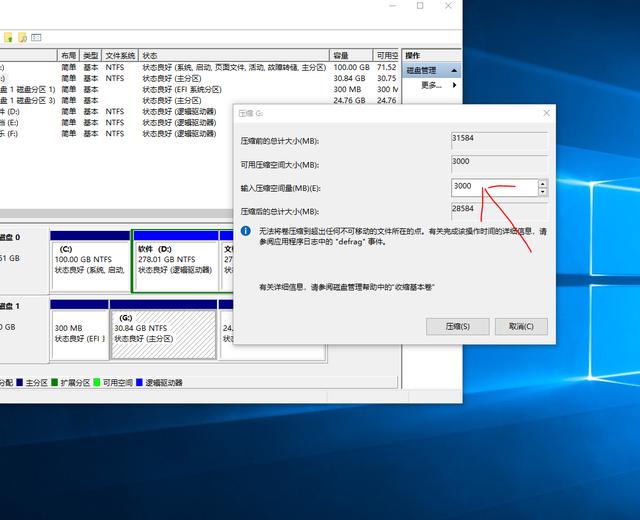Confirm with the 压缩(S) button
Image resolution: width=640 pixels, height=520 pixels.
point(458,327)
